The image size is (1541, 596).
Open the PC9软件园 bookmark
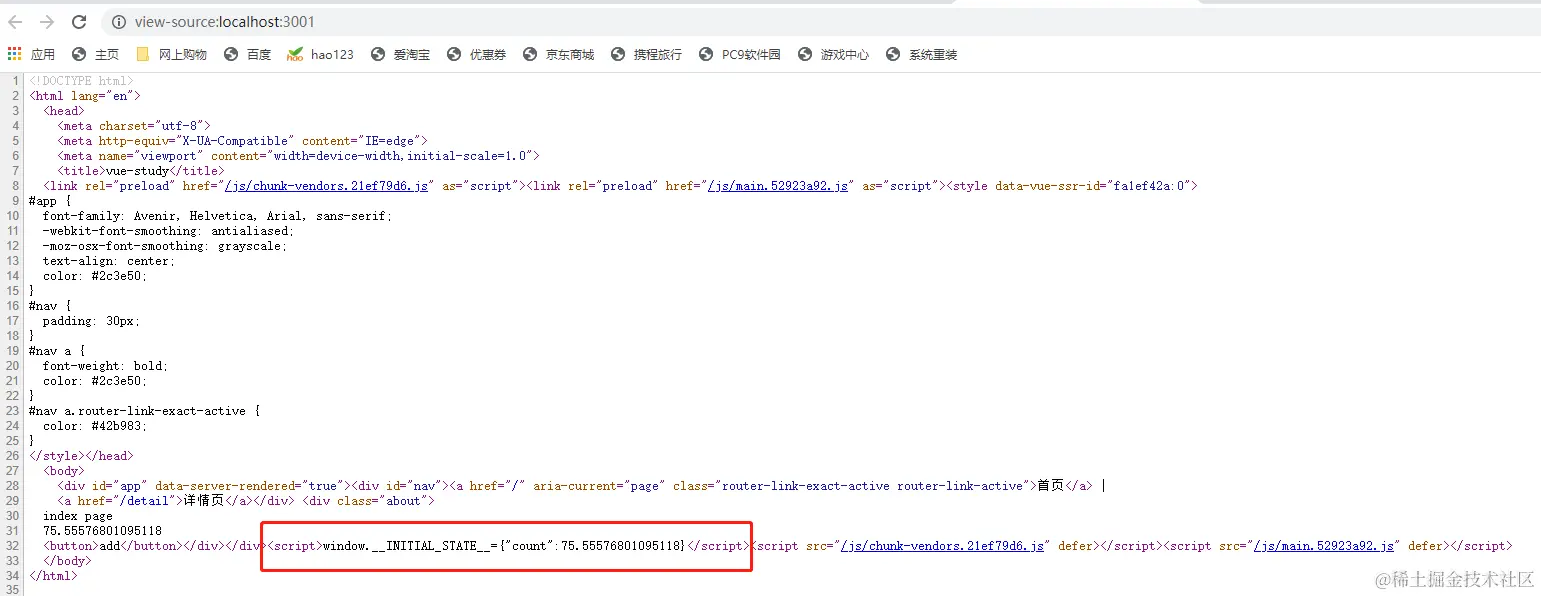pos(739,54)
